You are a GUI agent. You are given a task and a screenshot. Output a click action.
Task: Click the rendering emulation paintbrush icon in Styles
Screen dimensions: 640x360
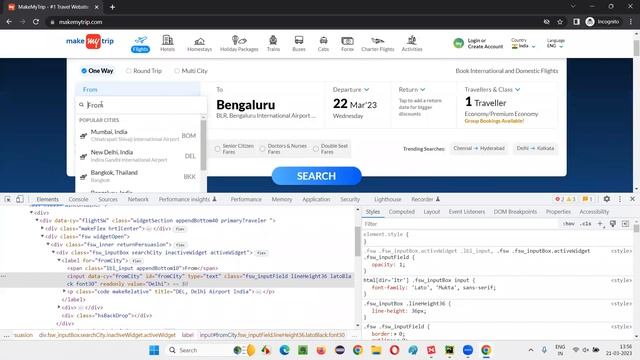tap(613, 224)
